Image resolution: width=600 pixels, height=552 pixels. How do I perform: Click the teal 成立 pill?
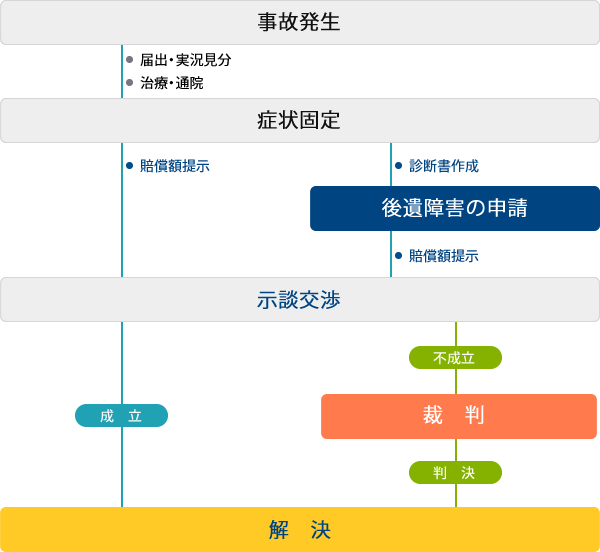tap(121, 416)
